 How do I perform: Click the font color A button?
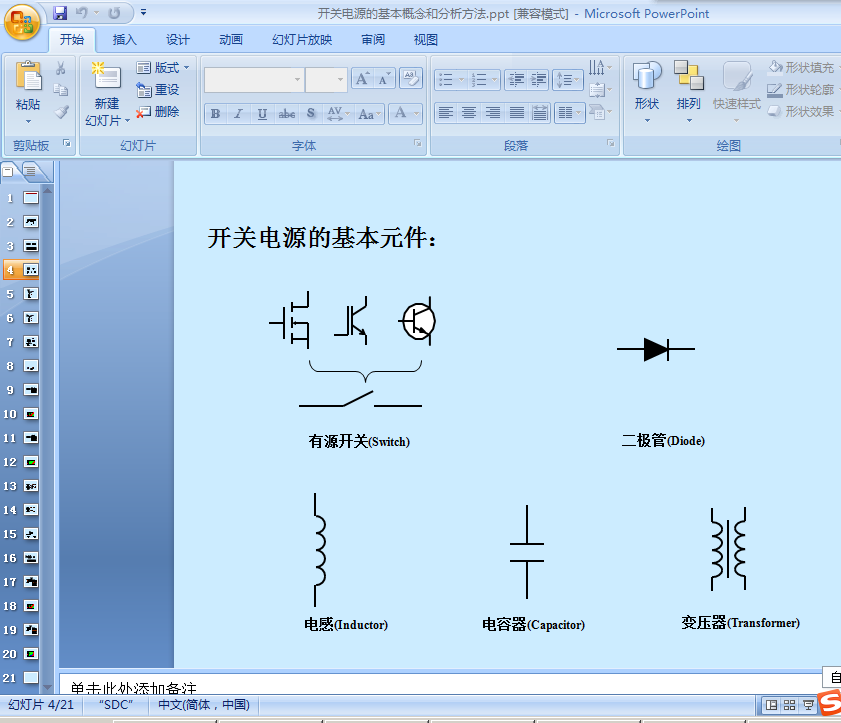pyautogui.click(x=400, y=113)
